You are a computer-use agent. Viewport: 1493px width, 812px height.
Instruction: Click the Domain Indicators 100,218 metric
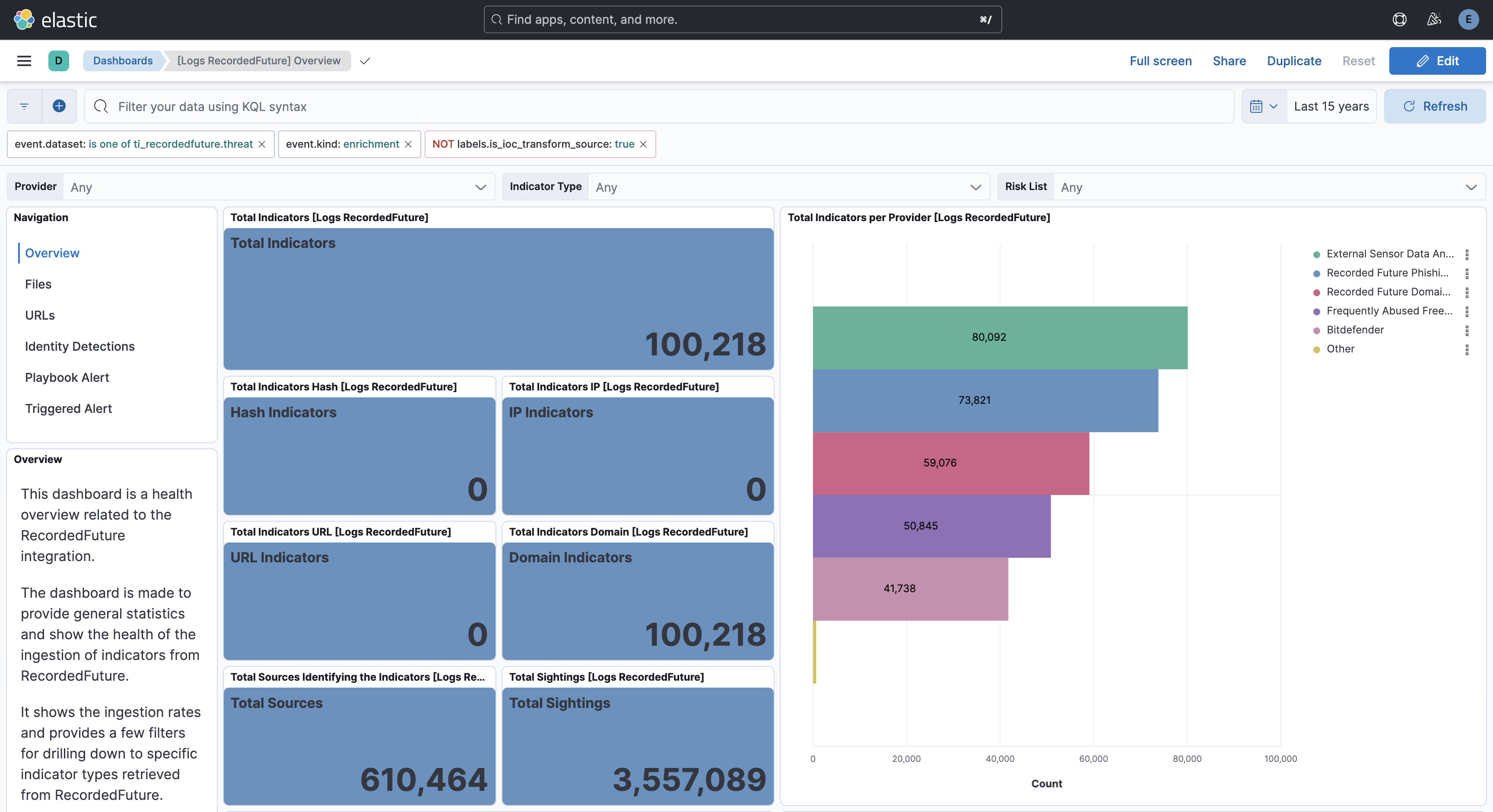click(638, 601)
